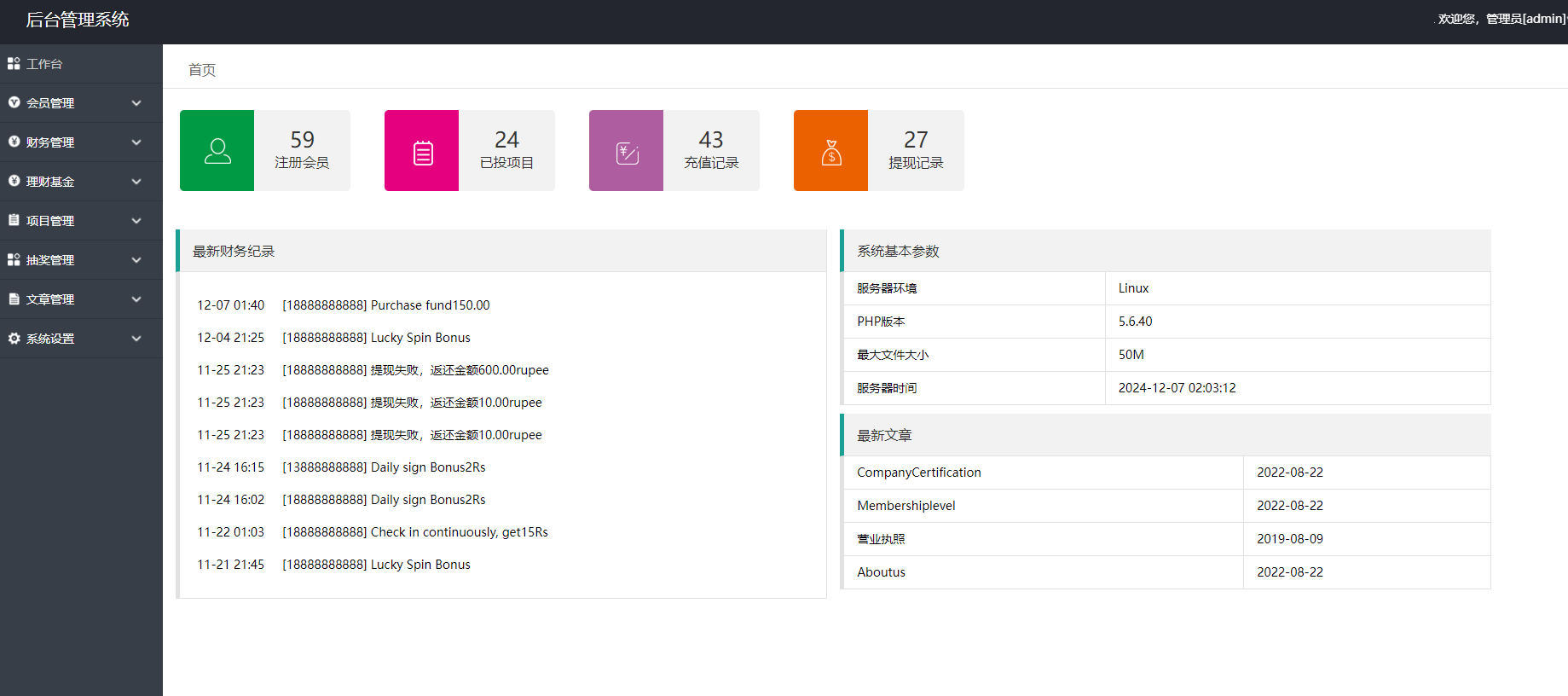Click the 工作台 dashboard grid icon
The height and width of the screenshot is (696, 1568).
pos(14,64)
